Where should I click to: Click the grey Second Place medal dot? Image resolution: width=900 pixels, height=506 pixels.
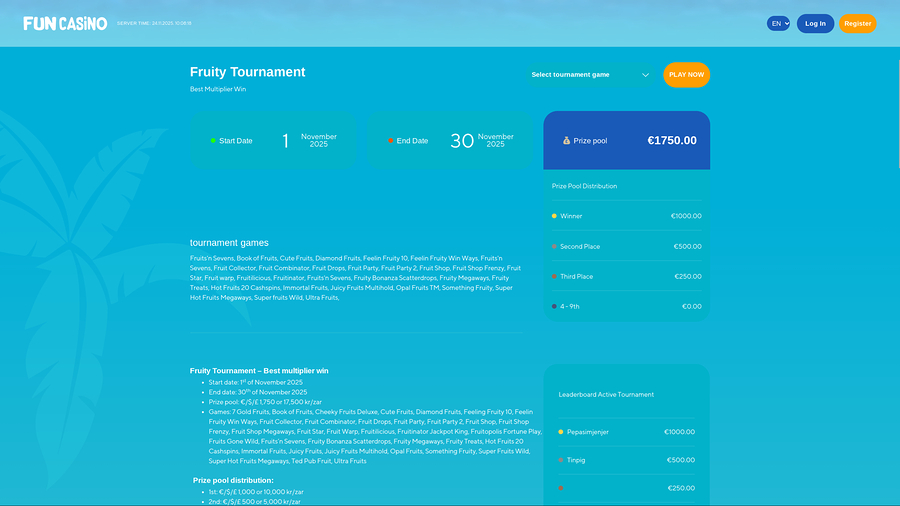554,246
